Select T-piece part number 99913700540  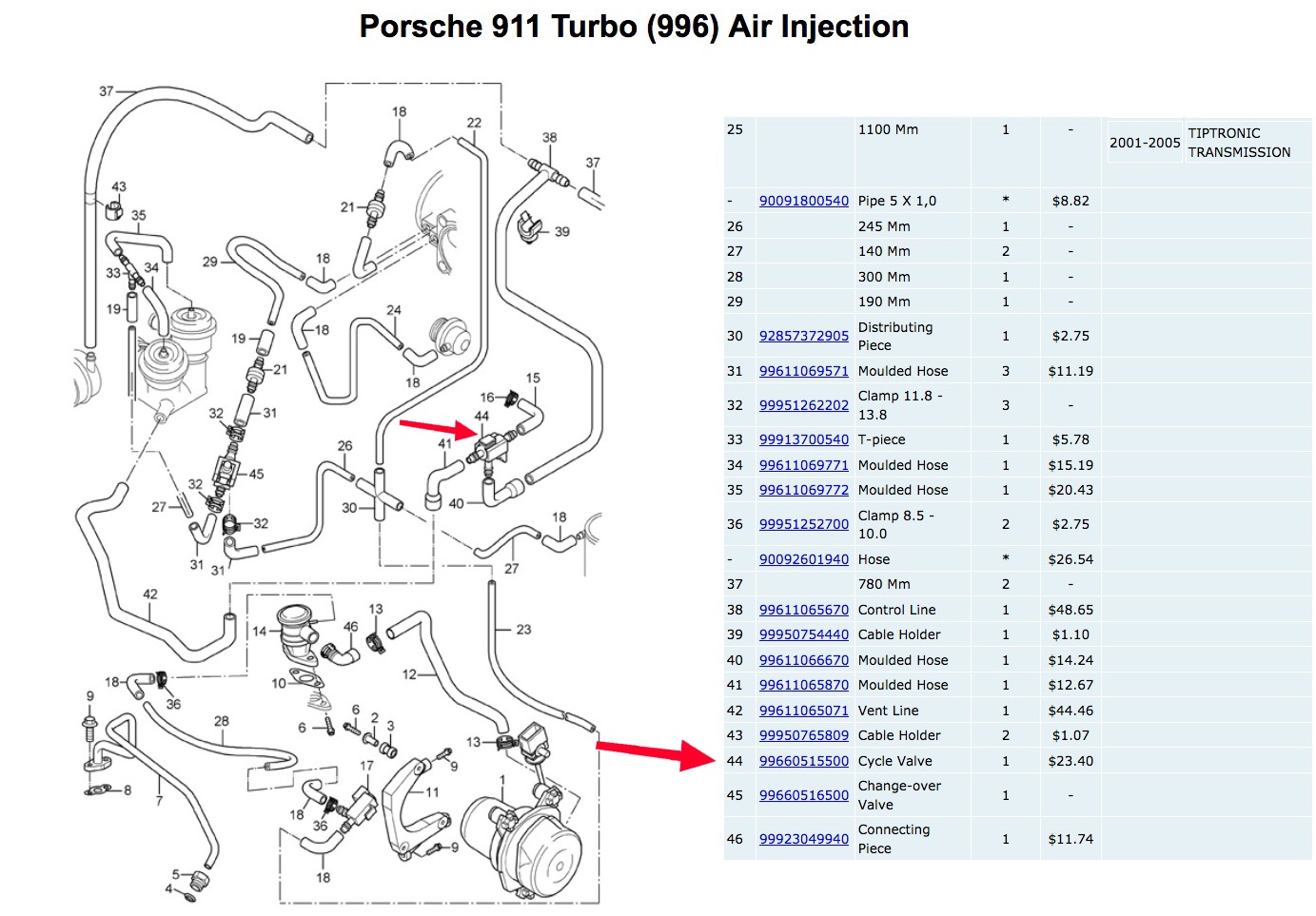(803, 439)
